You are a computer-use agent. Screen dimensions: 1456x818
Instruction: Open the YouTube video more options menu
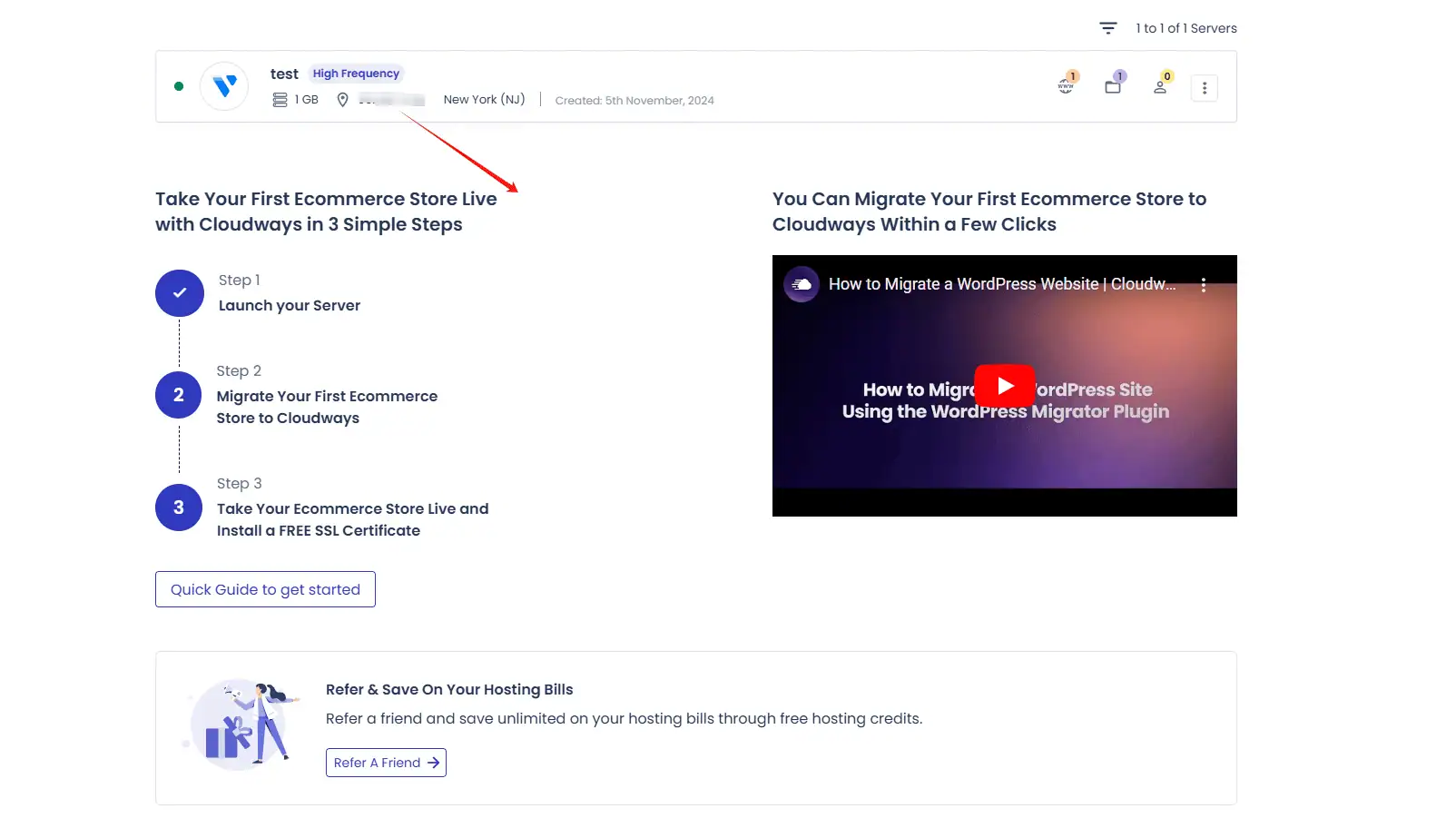click(x=1204, y=285)
